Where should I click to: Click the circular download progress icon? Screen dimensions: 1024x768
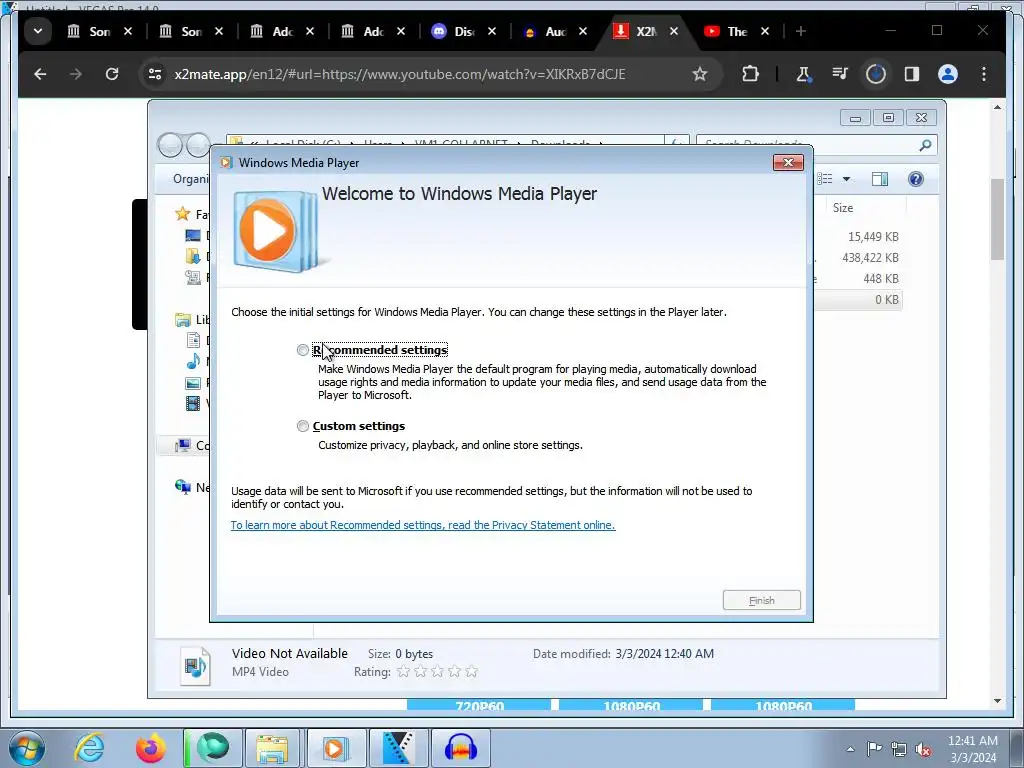coord(876,74)
